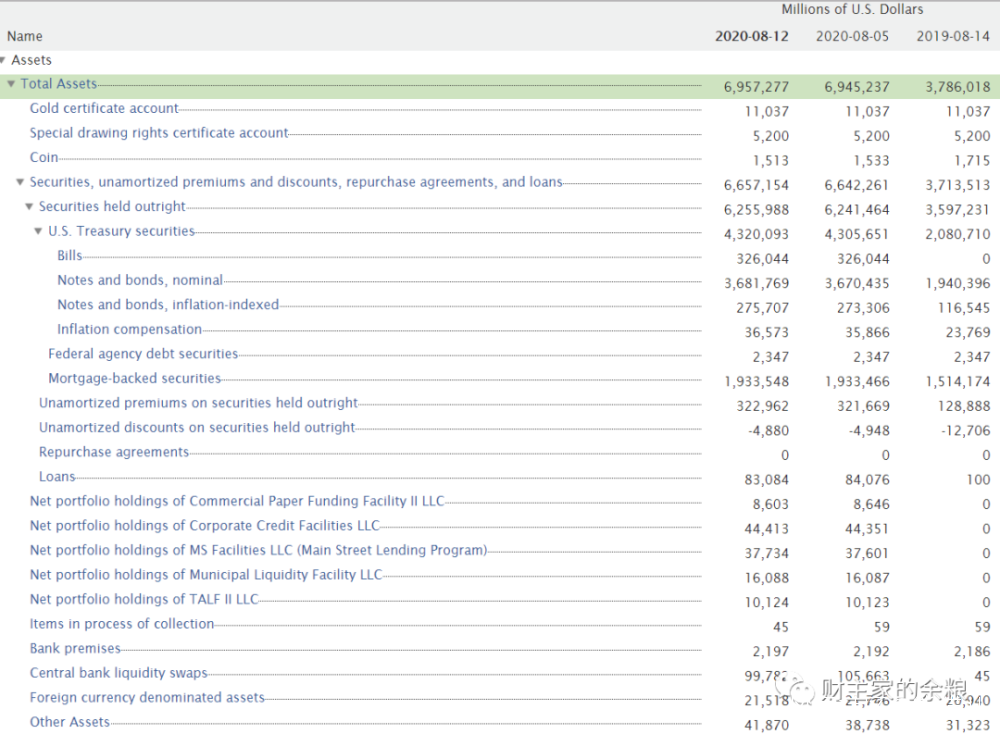Open the Loans row link
Screen dimensions: 1000x734
57,477
